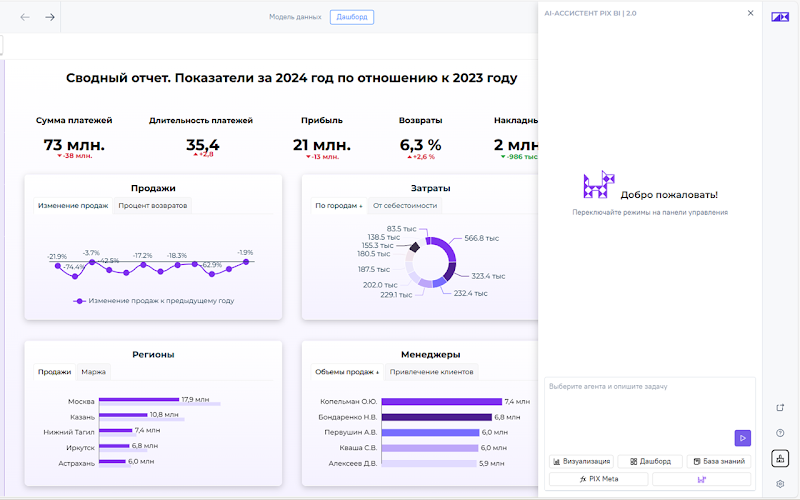Open the Маржа tab in Регионы
The image size is (800, 500).
point(93,372)
